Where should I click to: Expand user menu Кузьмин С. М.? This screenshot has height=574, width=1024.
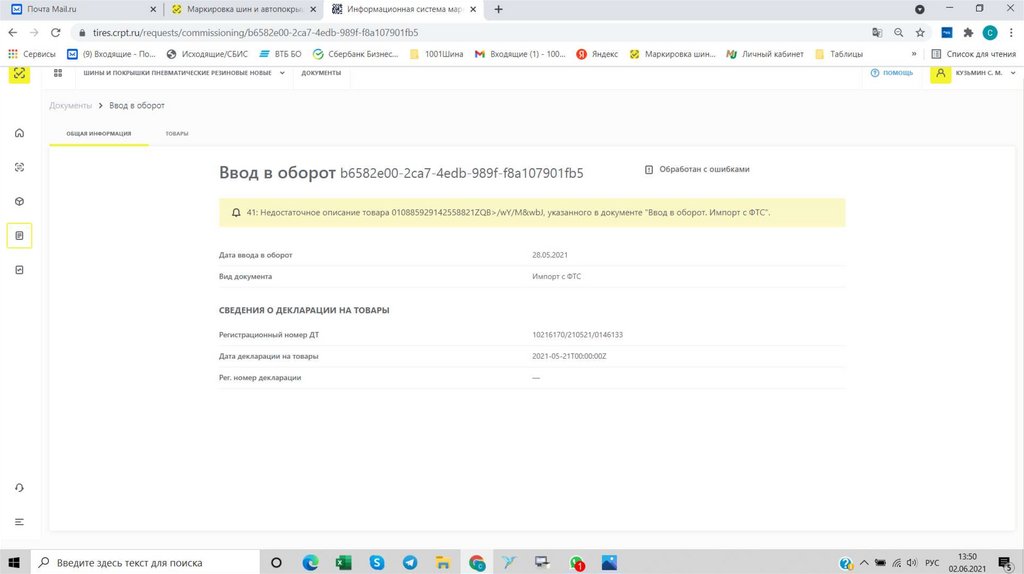point(985,73)
